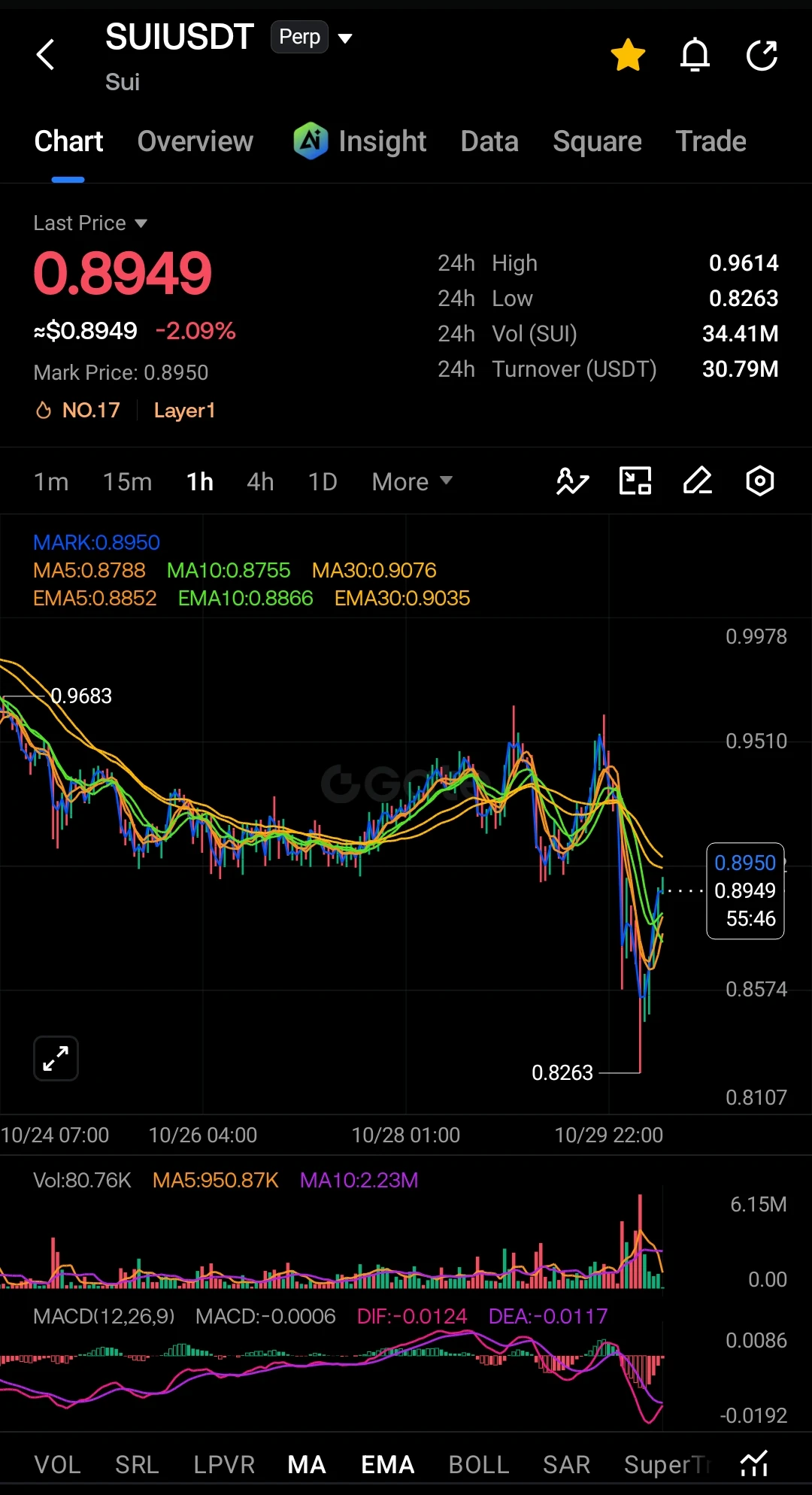Select the 1D timeframe

pos(323,482)
